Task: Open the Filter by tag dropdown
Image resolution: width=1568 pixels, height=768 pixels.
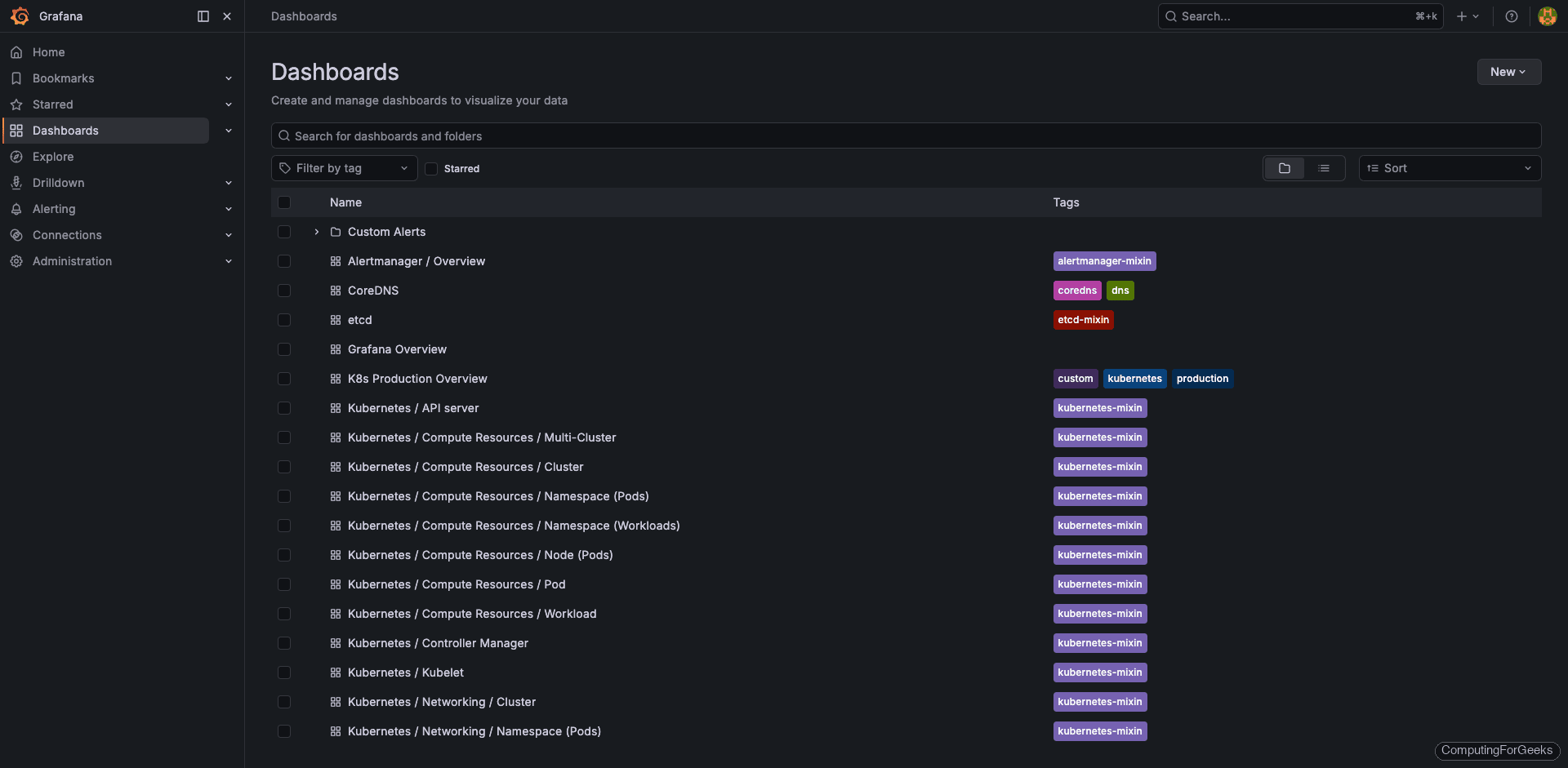Action: 343,167
